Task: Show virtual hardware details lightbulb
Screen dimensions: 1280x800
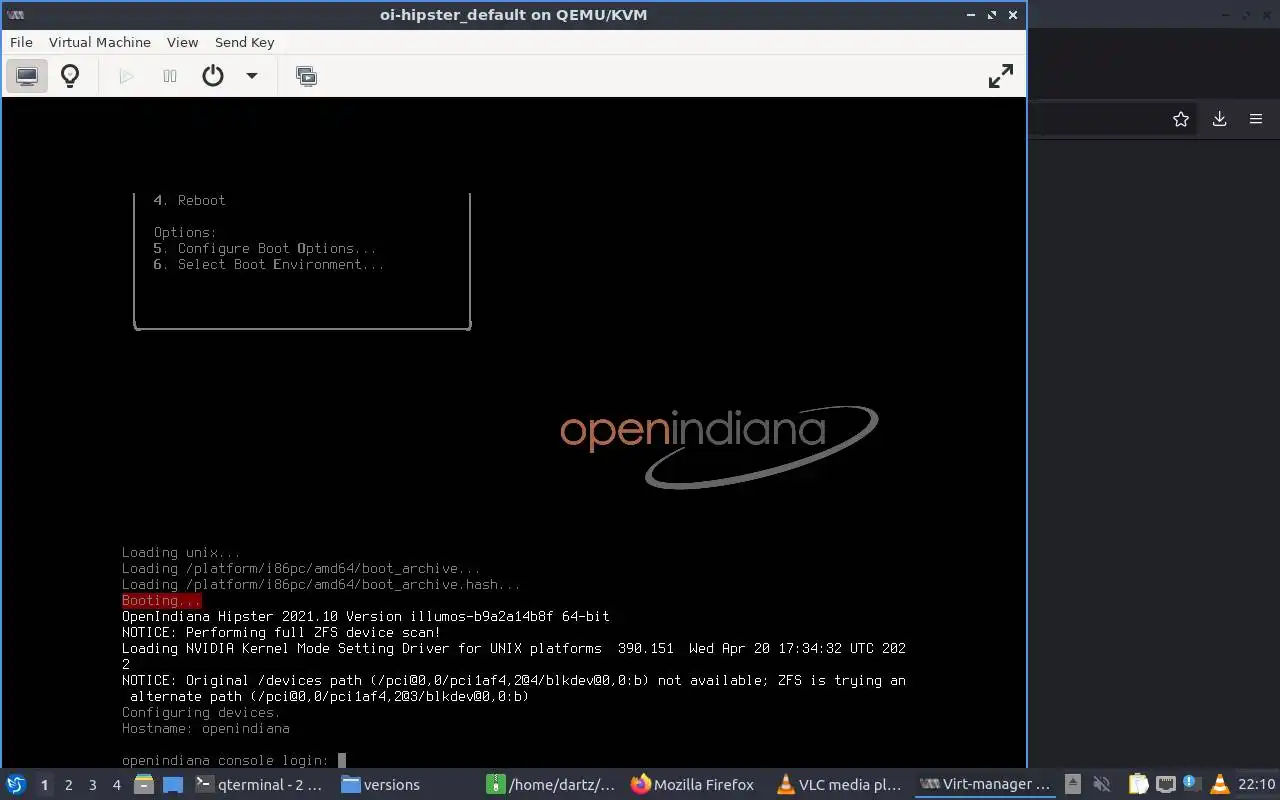Action: click(70, 76)
